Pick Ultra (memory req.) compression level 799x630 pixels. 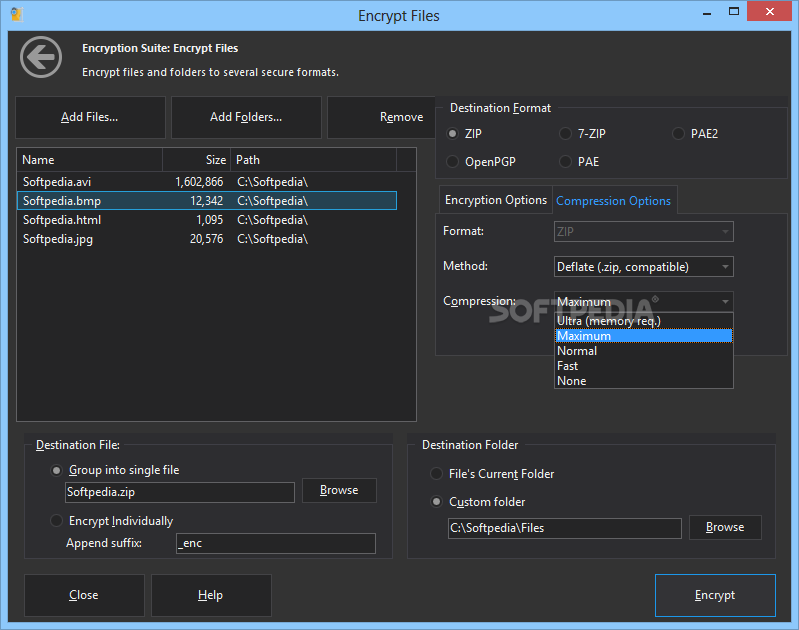point(644,321)
